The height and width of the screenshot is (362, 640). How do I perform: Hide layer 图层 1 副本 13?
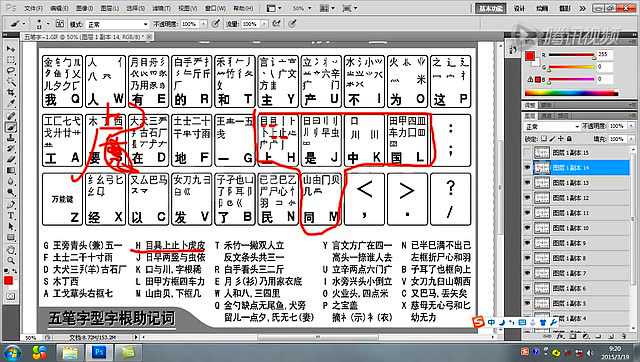[527, 183]
